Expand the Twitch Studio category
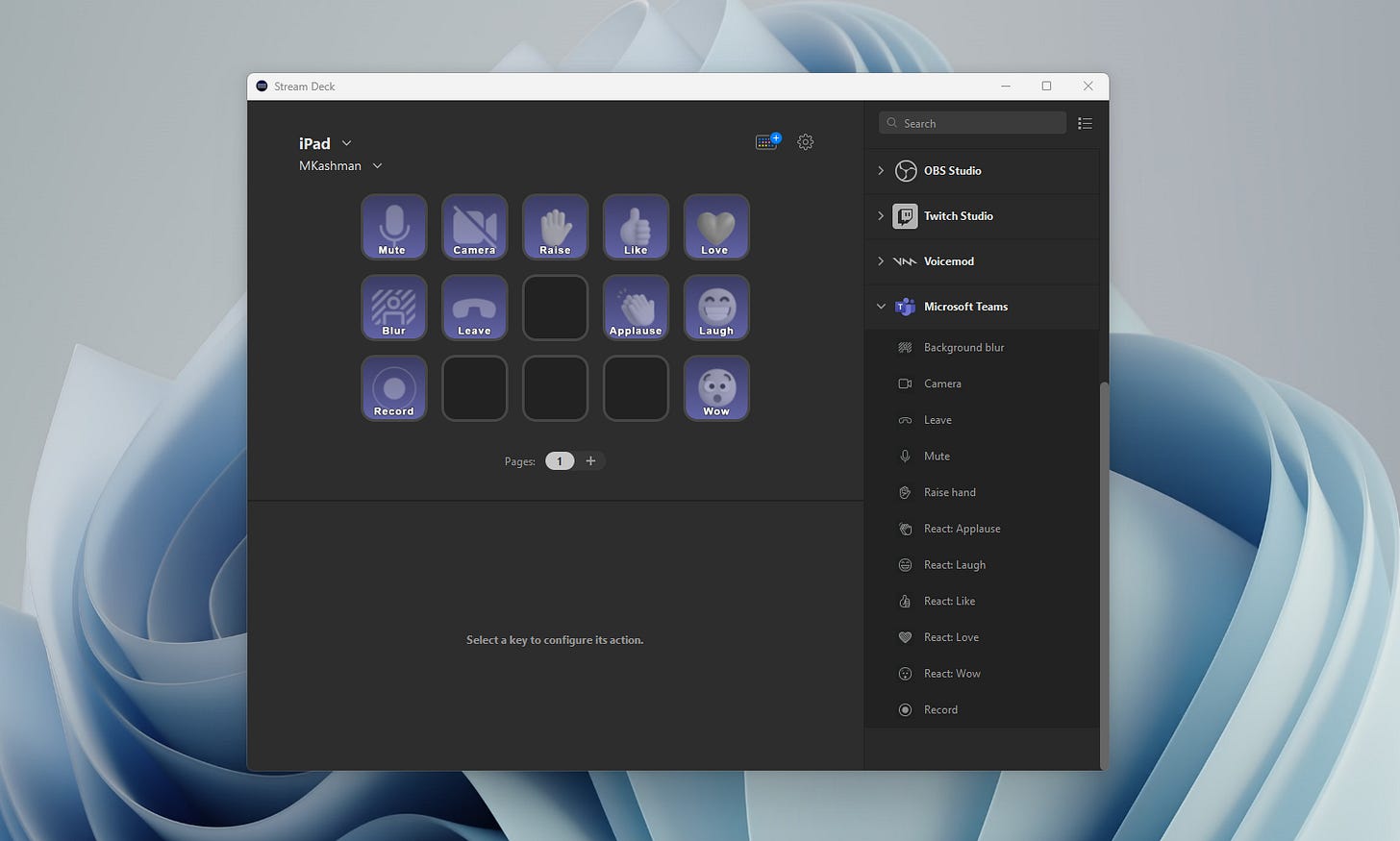 point(881,216)
